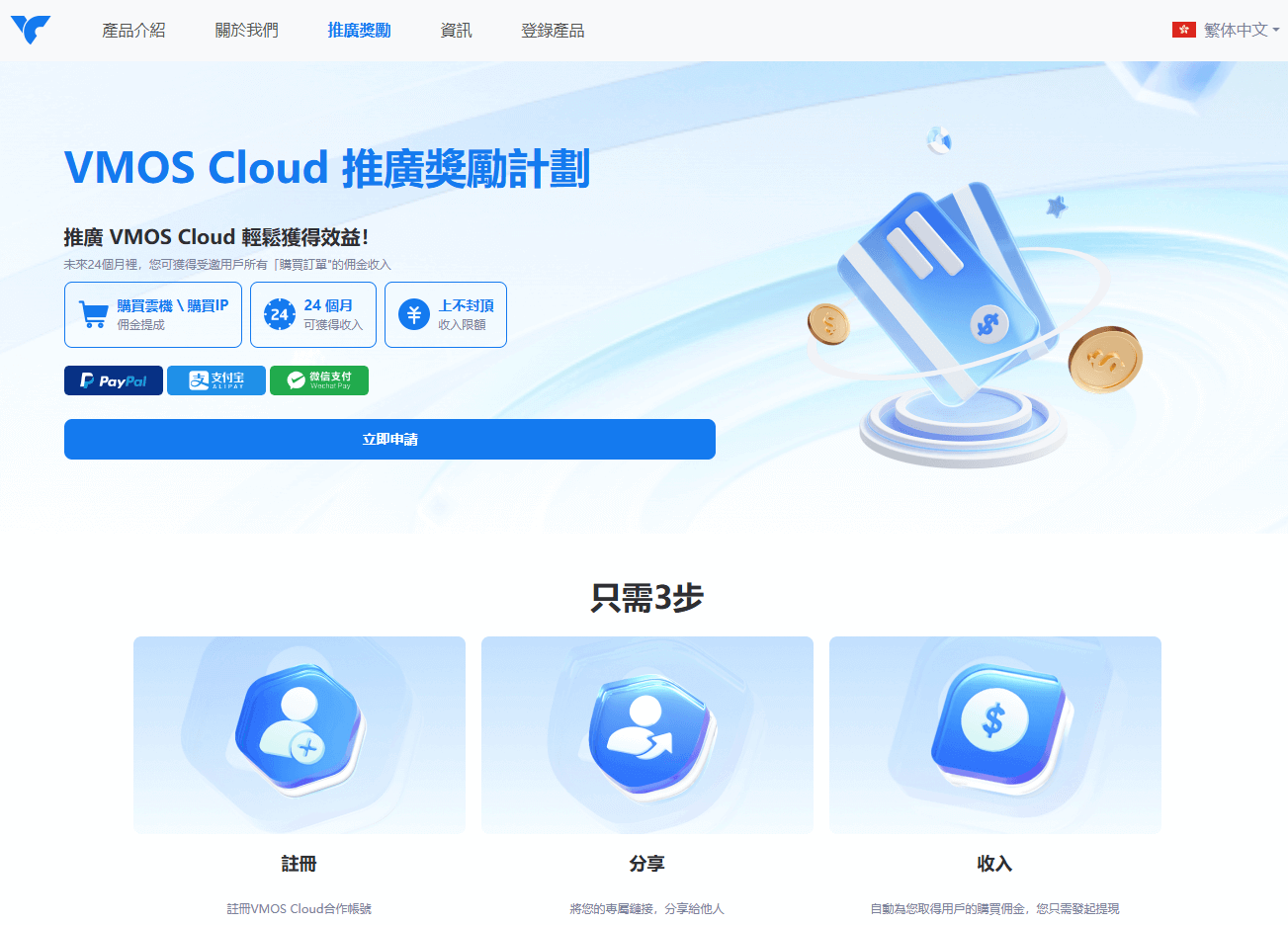Open the 產品介紹 menu item
The image size is (1288, 925).
point(133,31)
